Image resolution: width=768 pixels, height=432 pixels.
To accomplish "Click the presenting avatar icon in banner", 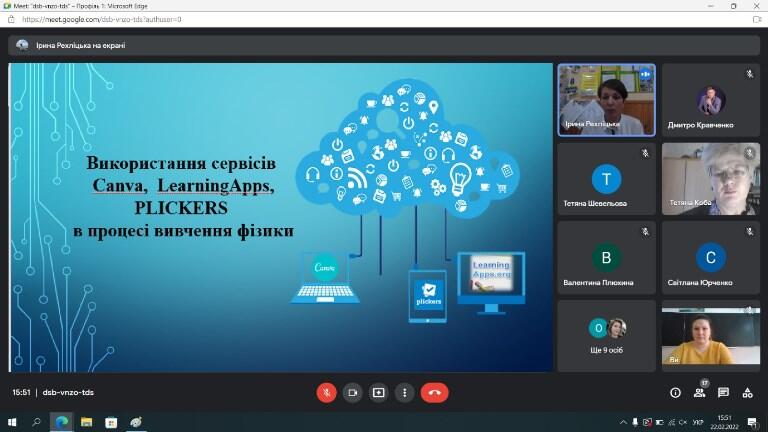I will (22, 45).
